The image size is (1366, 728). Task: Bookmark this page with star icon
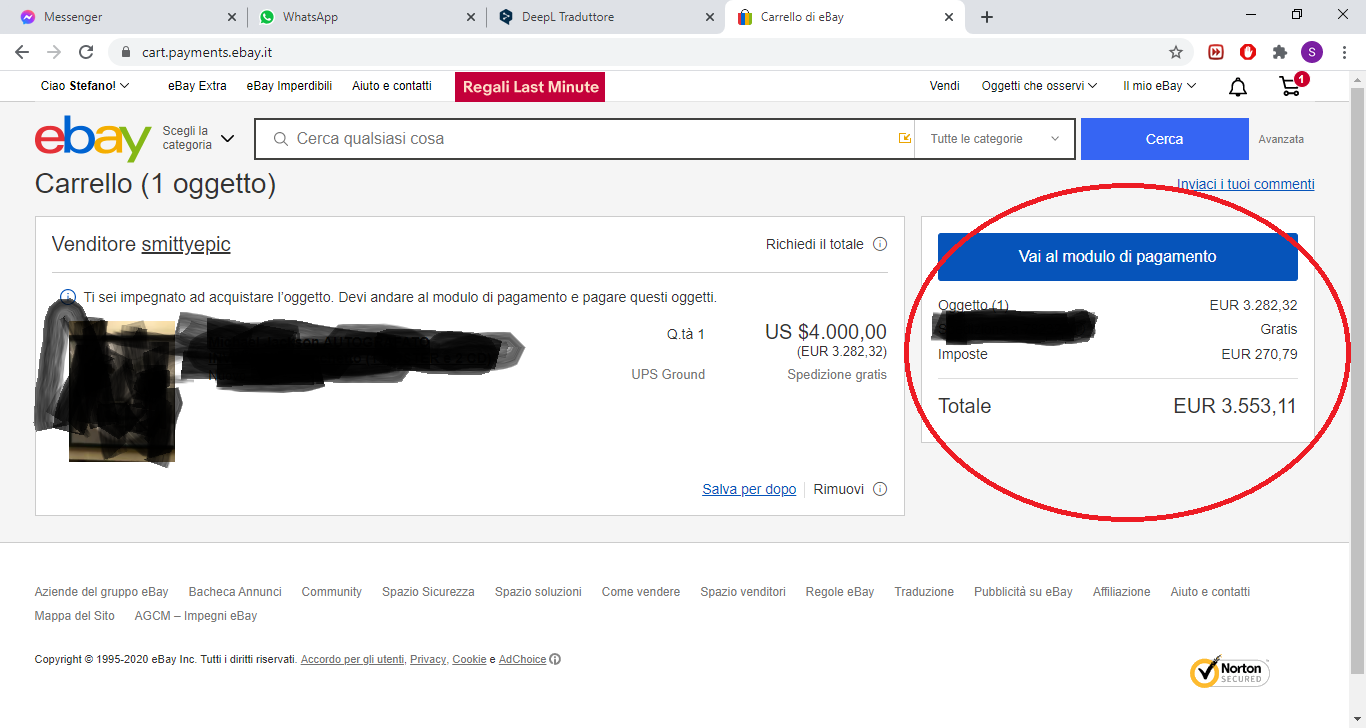1176,52
